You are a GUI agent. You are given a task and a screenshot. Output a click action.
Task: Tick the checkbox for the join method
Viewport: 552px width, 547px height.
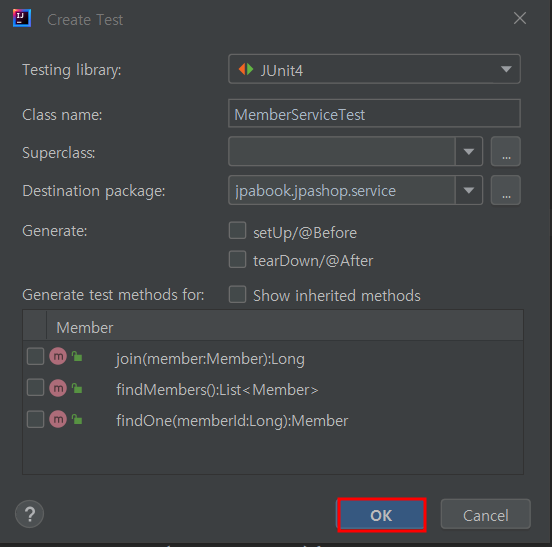36,357
